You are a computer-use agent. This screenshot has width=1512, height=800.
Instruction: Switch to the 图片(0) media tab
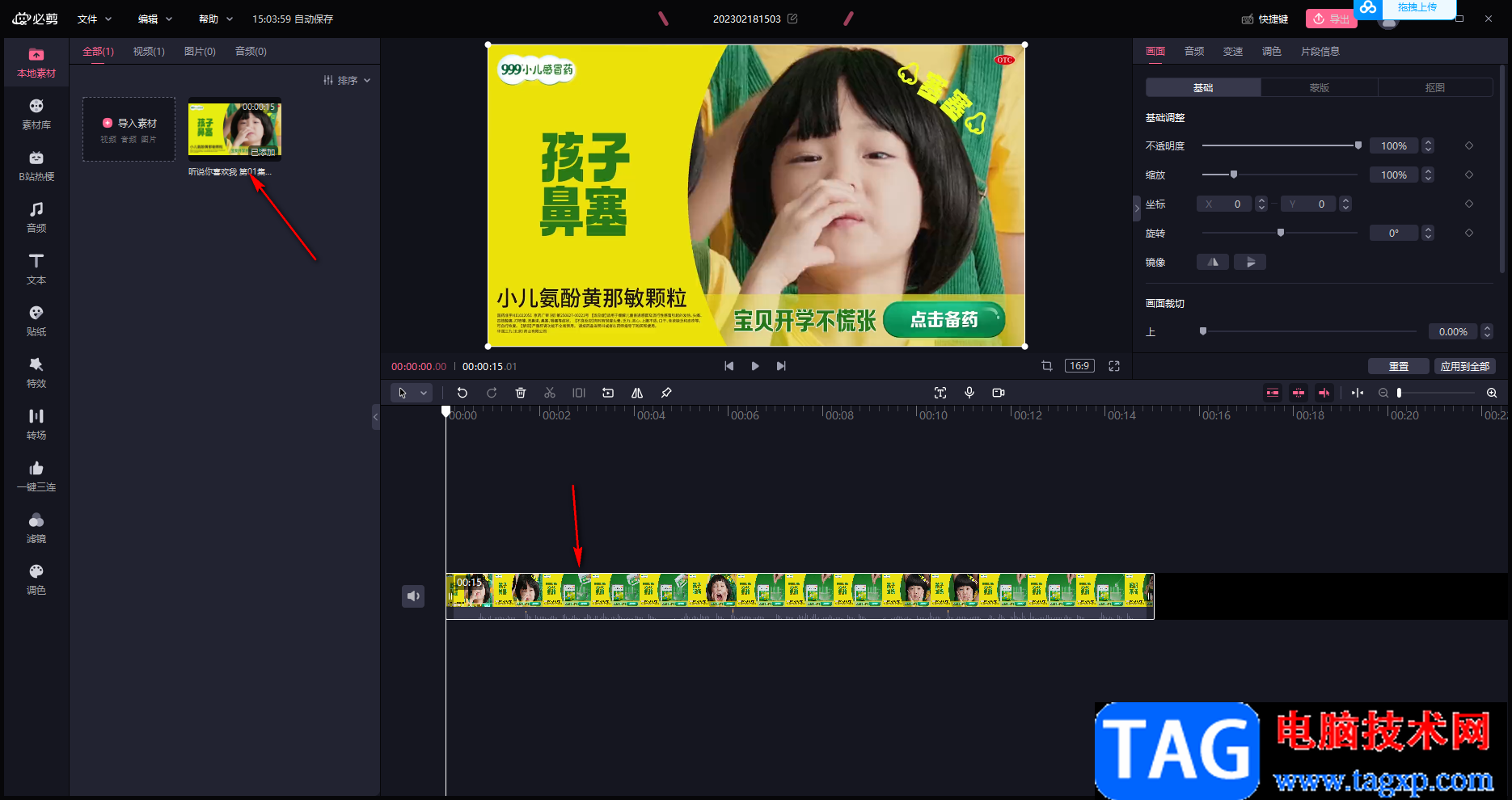tap(200, 51)
